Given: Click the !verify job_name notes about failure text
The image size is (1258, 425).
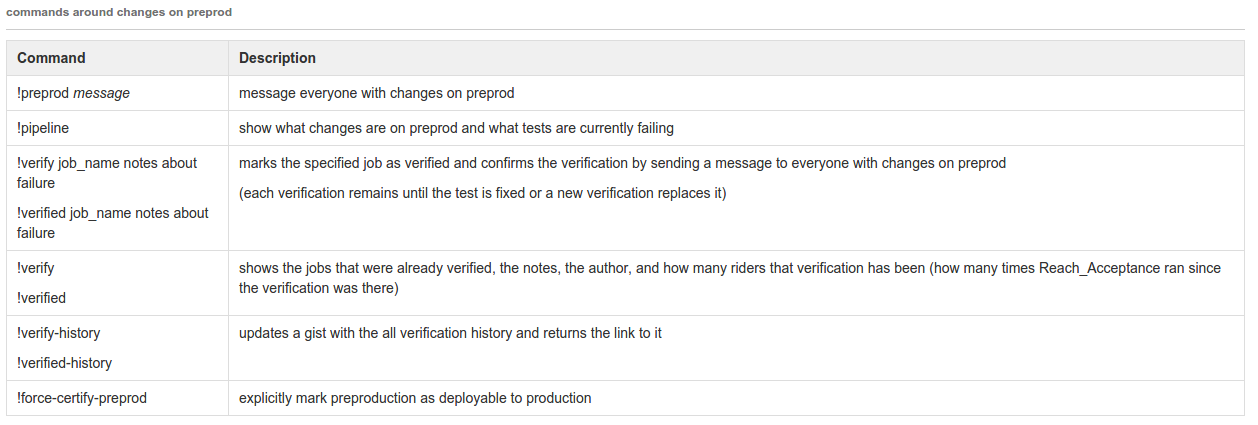Looking at the screenshot, I should click(107, 173).
